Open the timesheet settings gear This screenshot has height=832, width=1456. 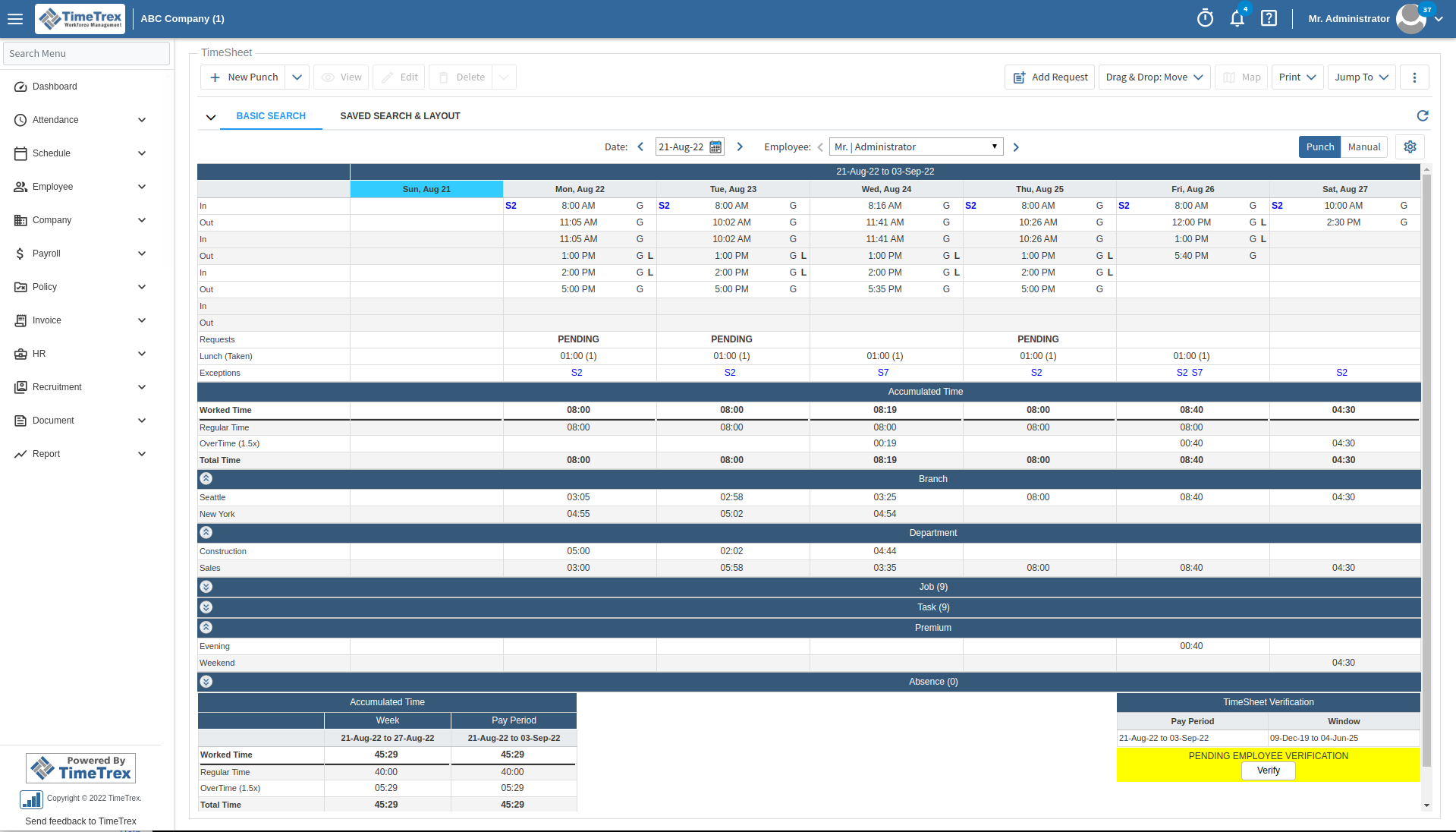(1410, 147)
